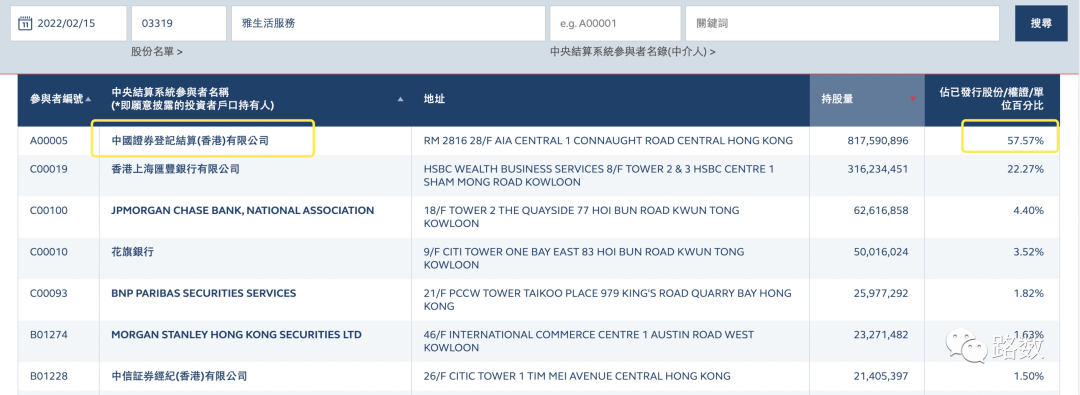
Task: Select the 2022/02/15 date field
Action: click(68, 23)
